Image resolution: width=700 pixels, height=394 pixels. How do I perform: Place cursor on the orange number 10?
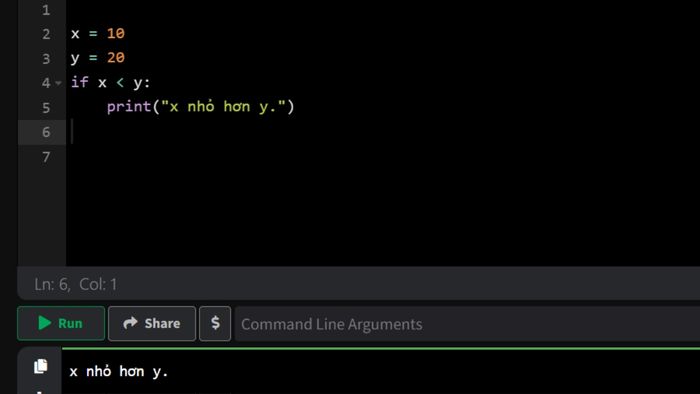[116, 33]
